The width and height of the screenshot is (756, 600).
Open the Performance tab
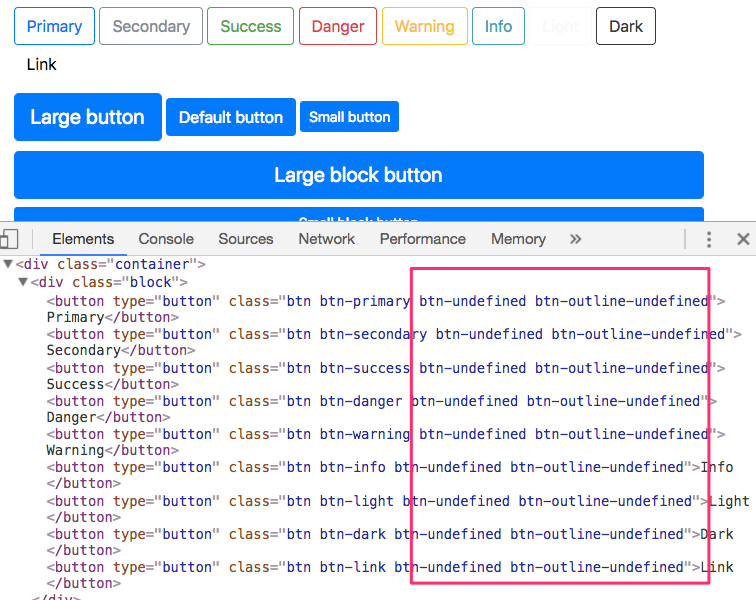422,239
